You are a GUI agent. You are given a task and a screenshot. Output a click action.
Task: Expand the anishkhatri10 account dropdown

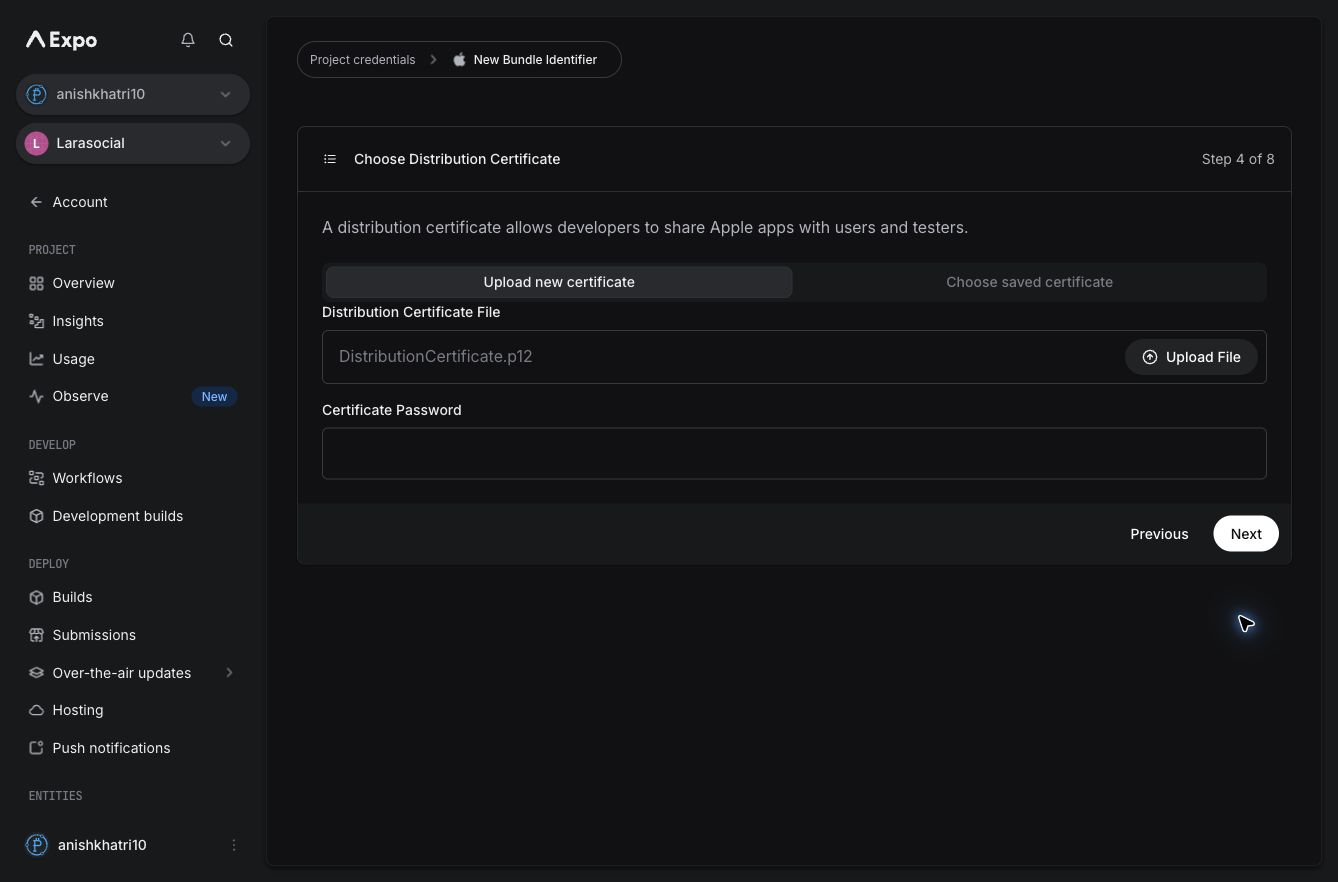(x=225, y=94)
